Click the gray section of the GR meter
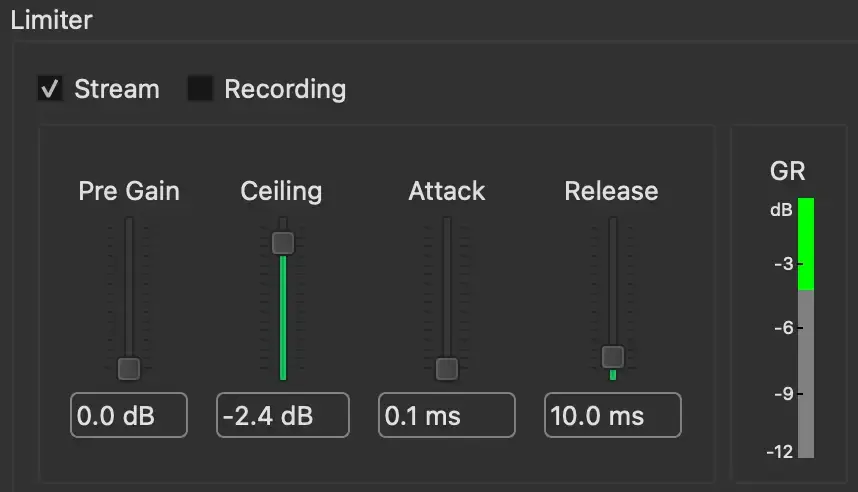 click(806, 375)
